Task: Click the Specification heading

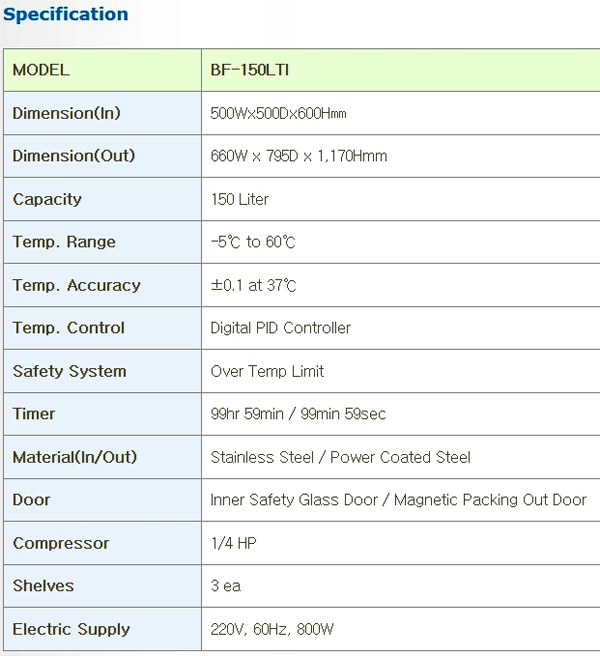Action: [x=66, y=14]
